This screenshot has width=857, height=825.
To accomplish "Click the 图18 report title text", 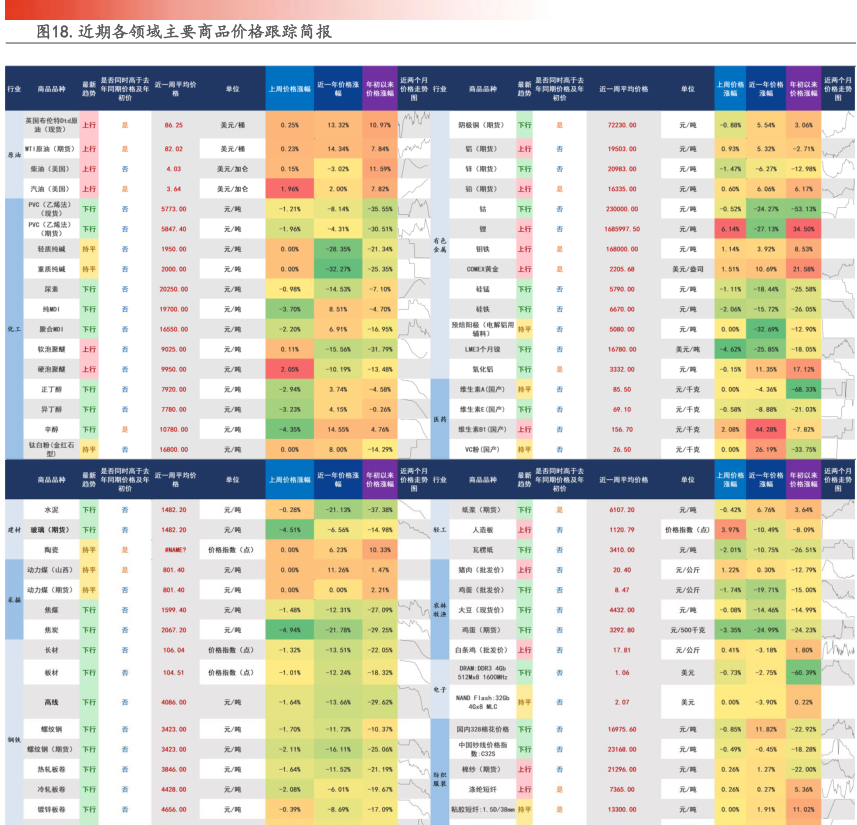I will click(x=183, y=31).
